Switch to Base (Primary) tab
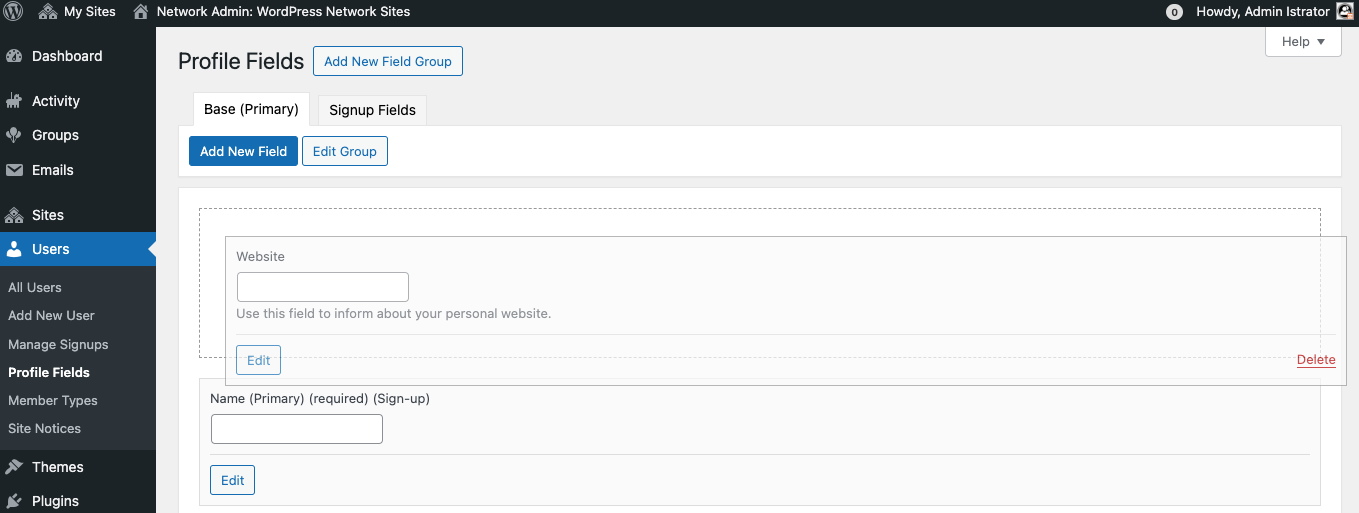 coord(251,109)
